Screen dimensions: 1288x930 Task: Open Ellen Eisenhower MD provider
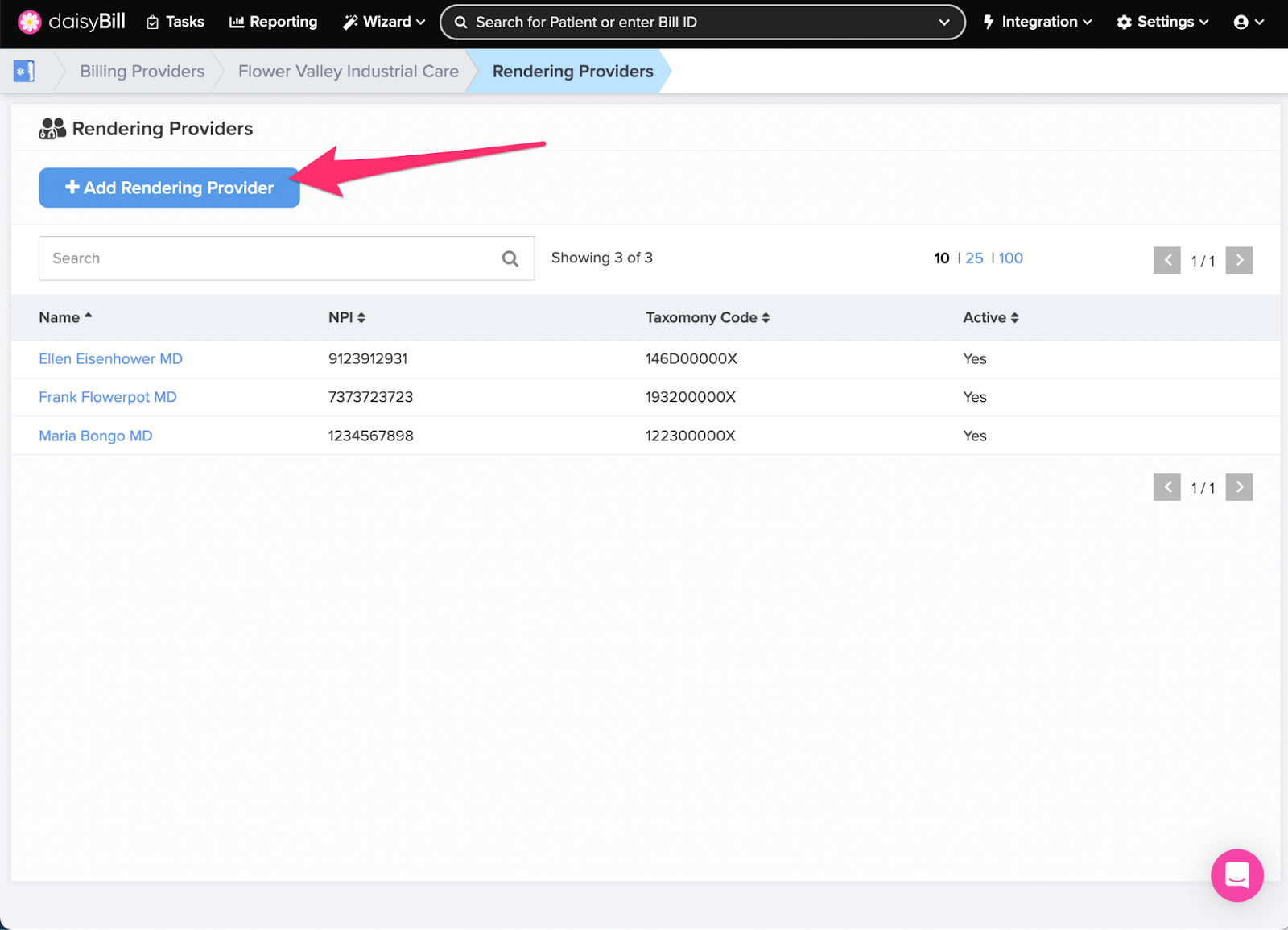(111, 359)
